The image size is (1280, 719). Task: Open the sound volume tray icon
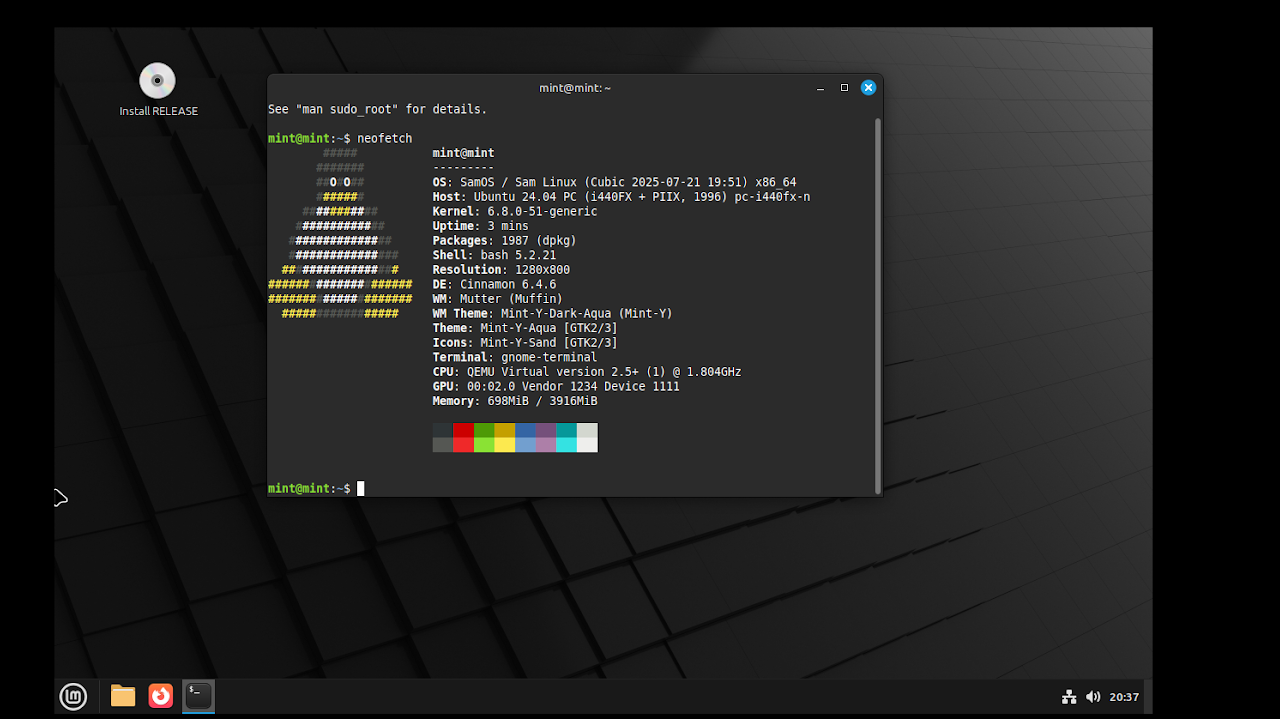click(x=1093, y=697)
